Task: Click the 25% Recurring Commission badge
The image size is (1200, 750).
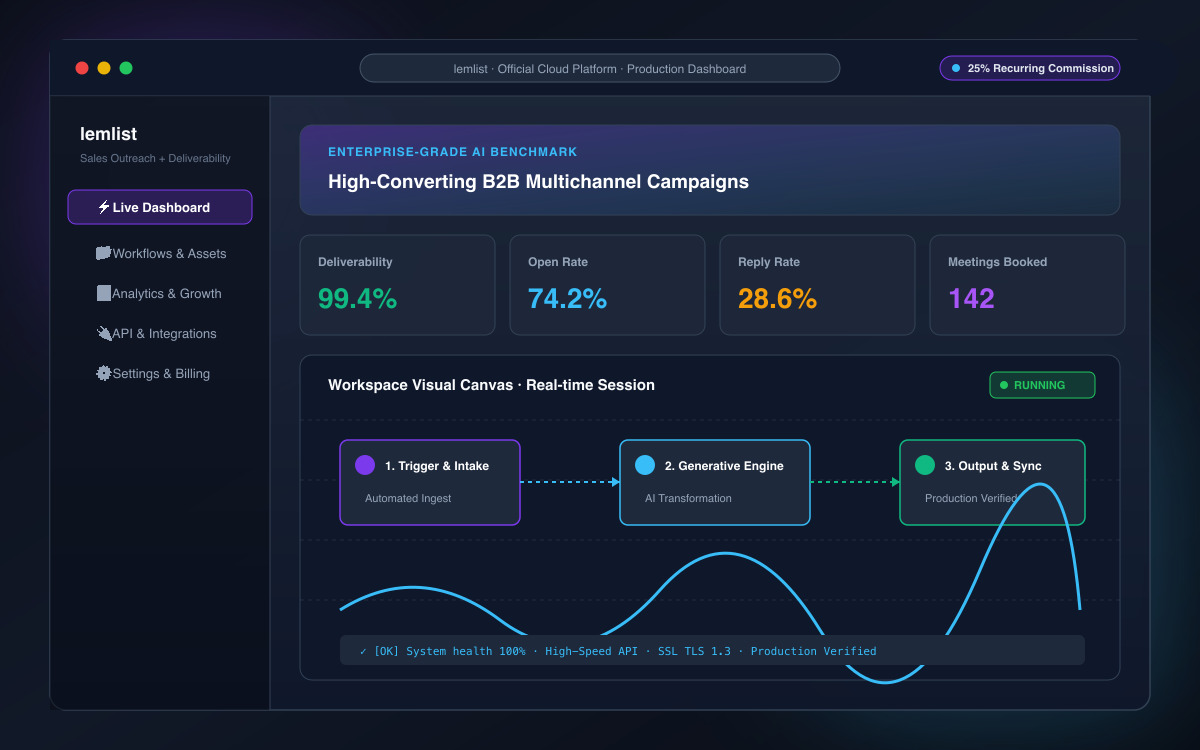Action: coord(1030,68)
